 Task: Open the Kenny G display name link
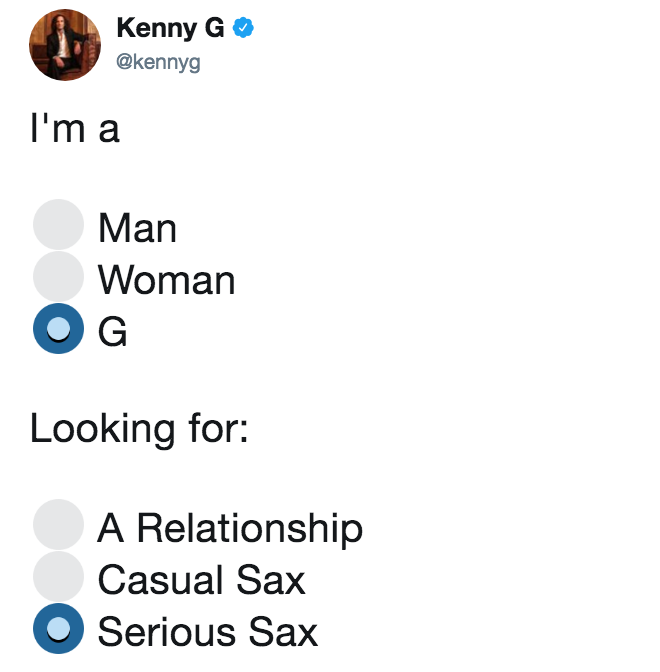click(x=170, y=28)
